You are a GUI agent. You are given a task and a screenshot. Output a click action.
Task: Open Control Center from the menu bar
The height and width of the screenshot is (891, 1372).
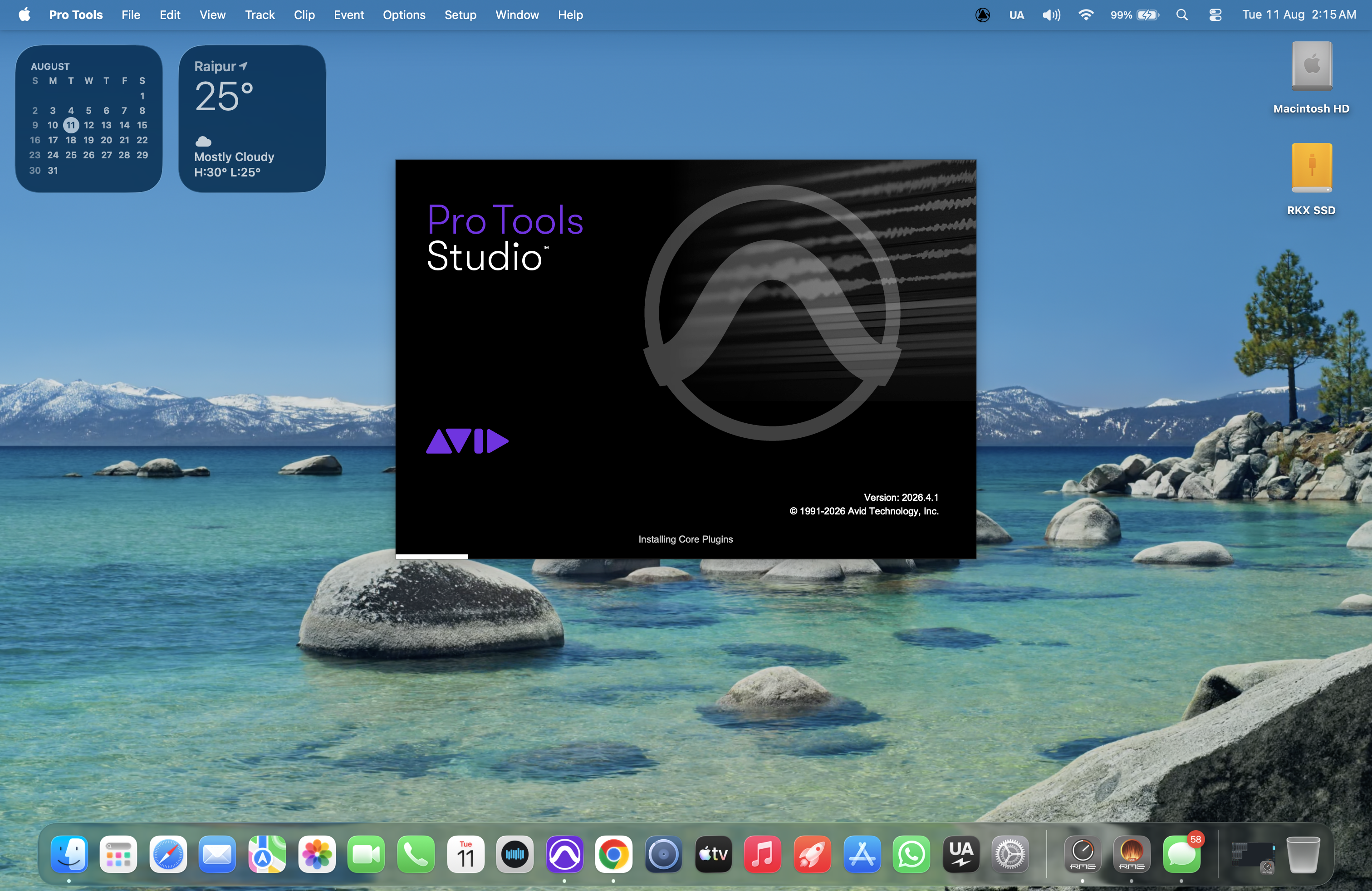point(1215,15)
